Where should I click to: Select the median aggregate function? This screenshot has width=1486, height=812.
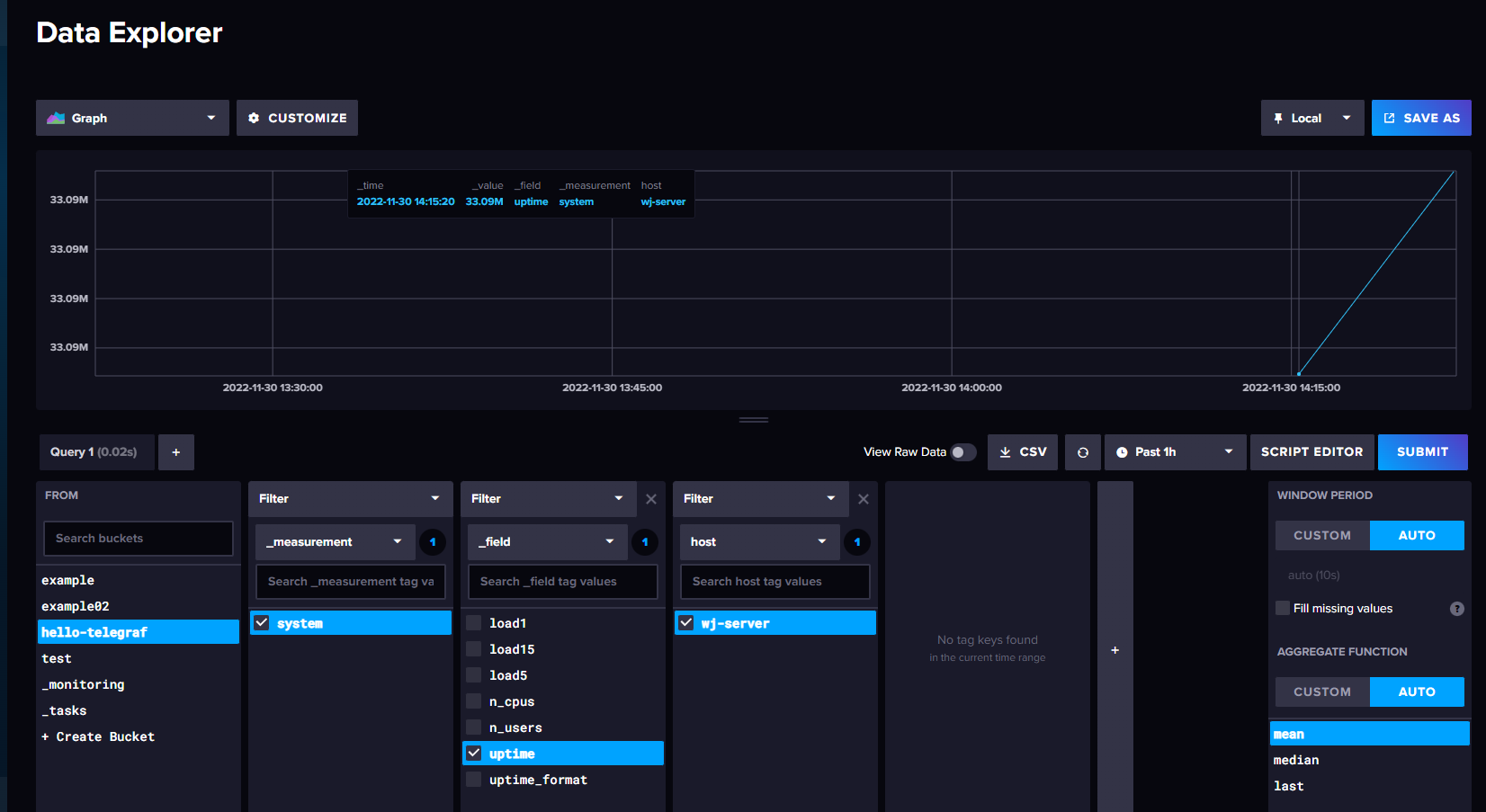click(1370, 760)
